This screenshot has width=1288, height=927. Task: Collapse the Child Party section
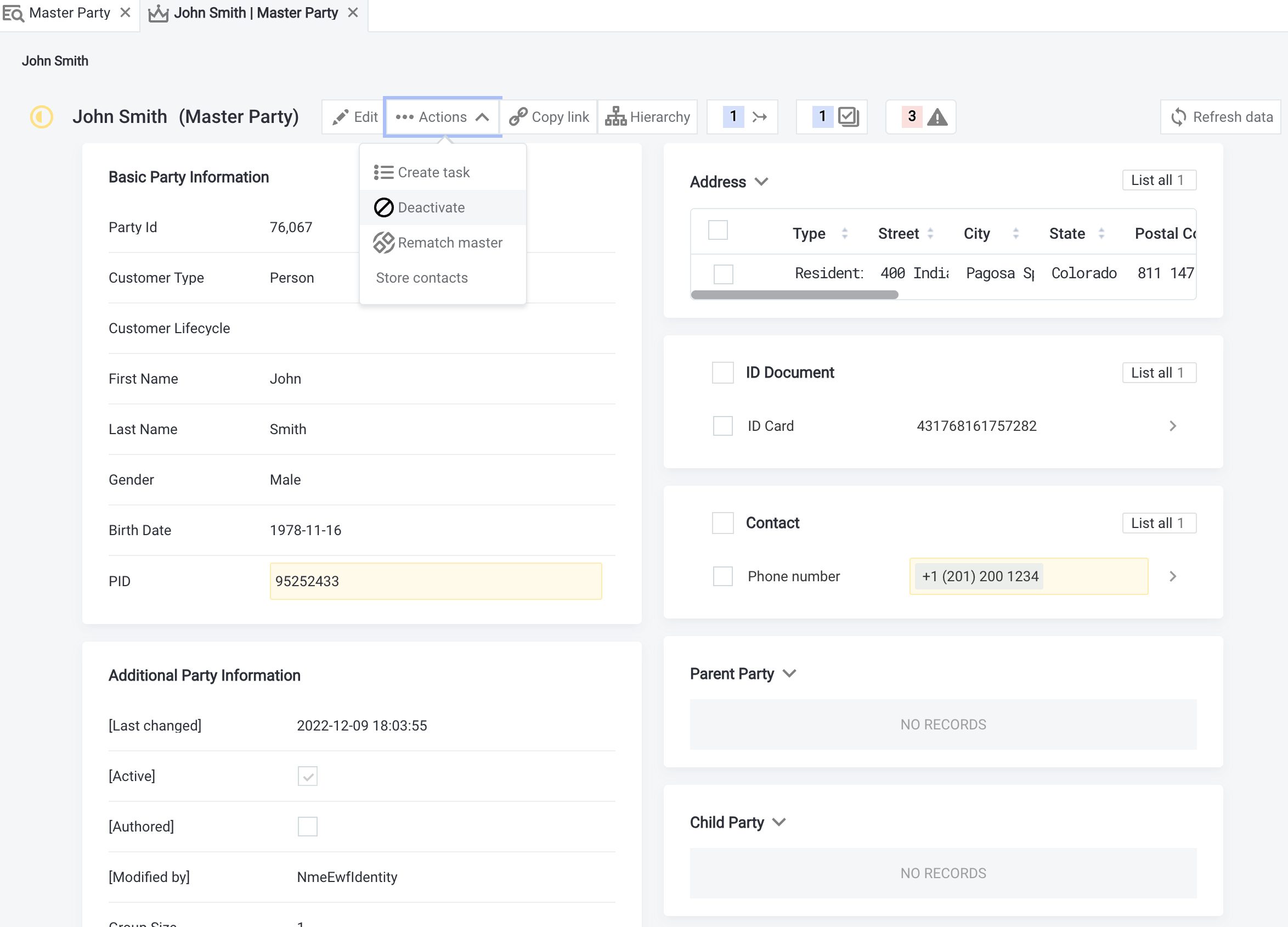coord(778,822)
